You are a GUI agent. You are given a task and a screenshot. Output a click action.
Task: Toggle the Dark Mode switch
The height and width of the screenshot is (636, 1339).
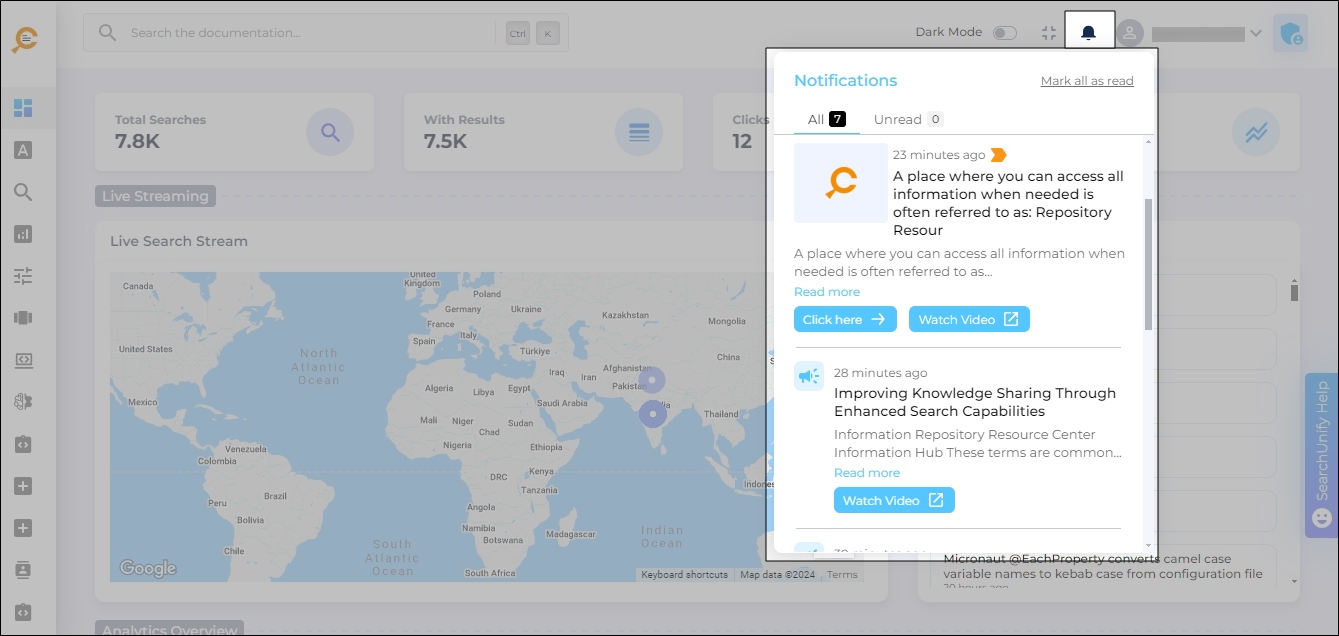(x=1004, y=33)
